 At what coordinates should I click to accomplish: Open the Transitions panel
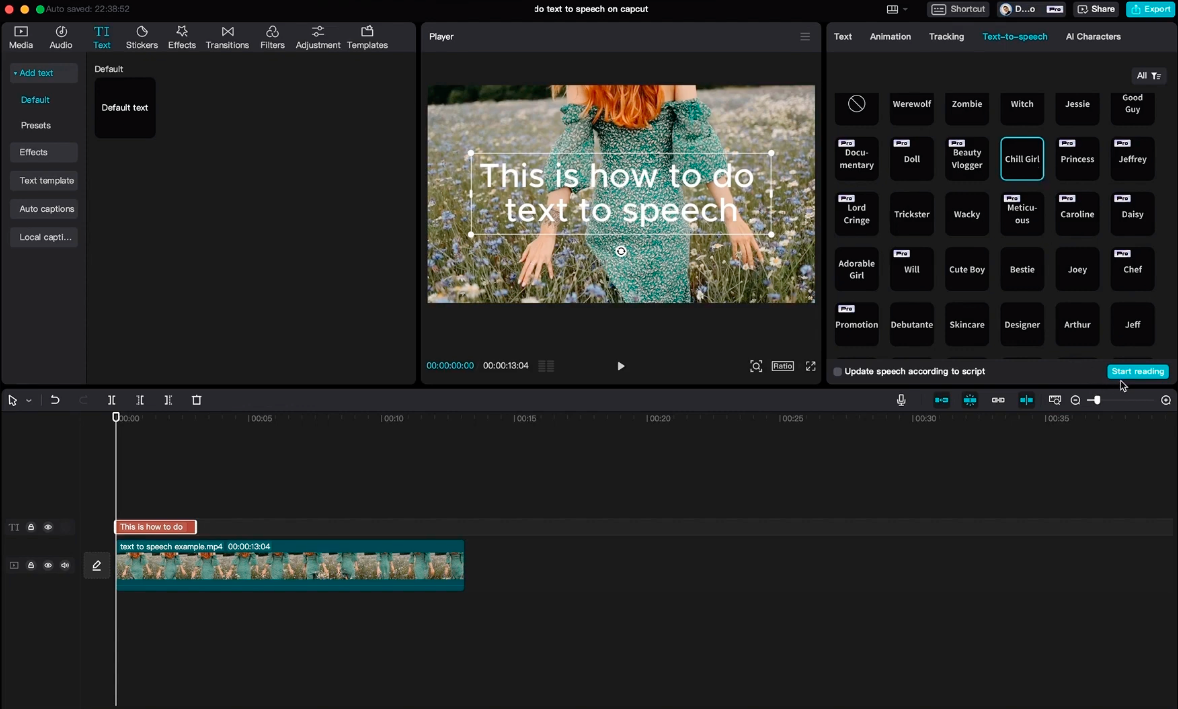[226, 37]
